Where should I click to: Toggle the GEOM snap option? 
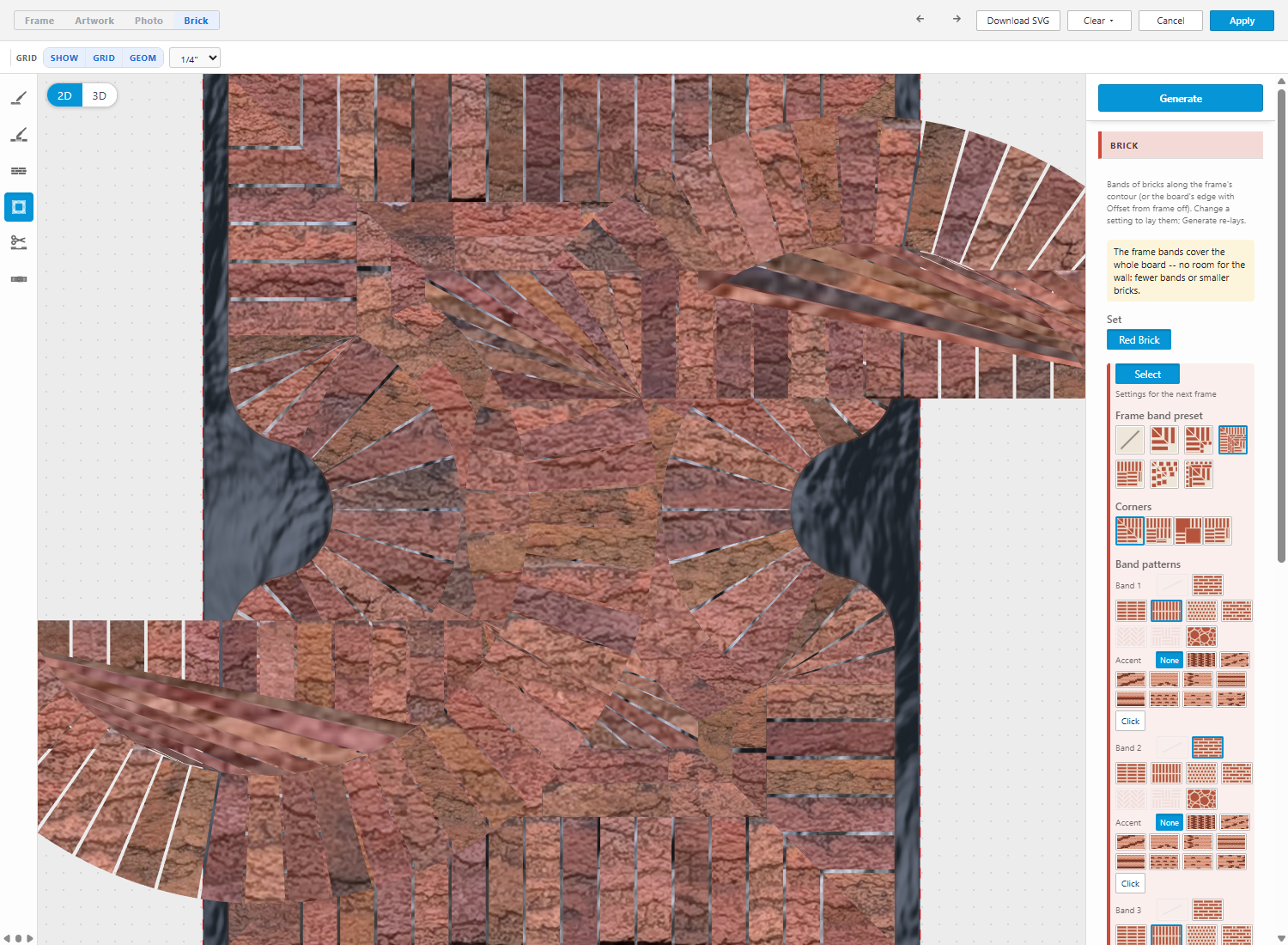(x=143, y=58)
